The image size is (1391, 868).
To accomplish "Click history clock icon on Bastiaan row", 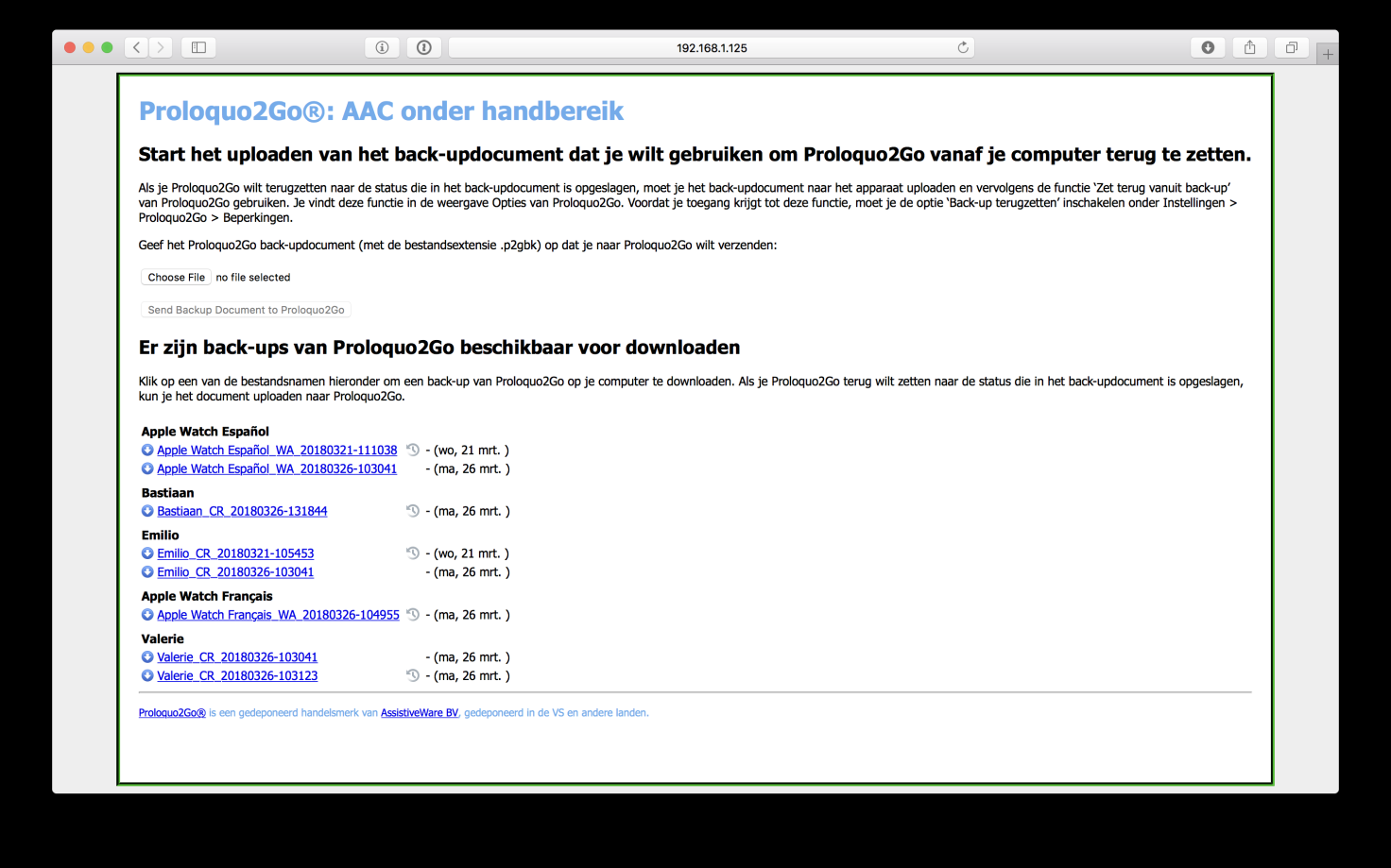I will [x=413, y=510].
